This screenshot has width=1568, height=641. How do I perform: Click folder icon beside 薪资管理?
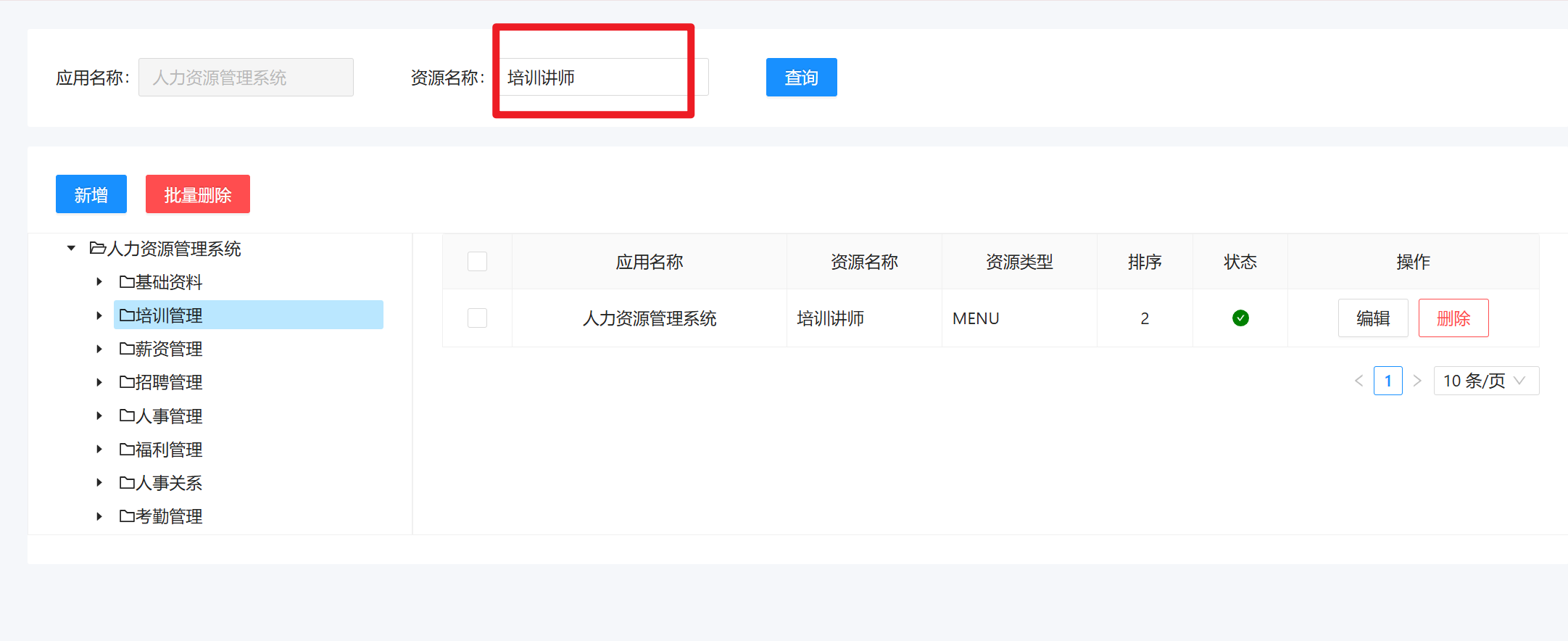127,349
